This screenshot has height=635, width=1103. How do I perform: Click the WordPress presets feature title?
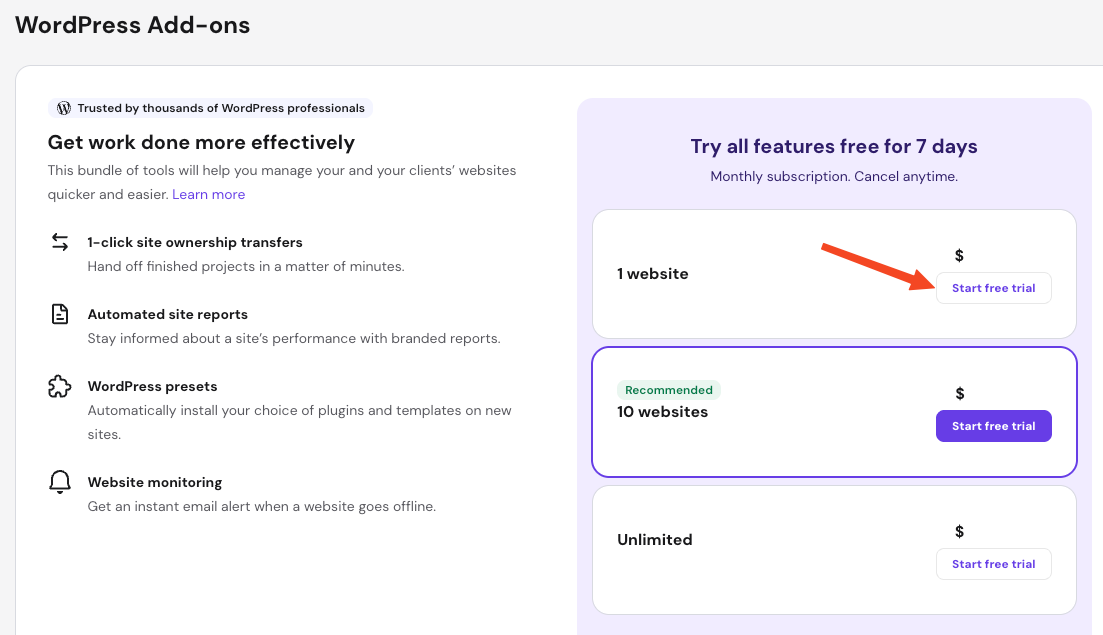point(152,386)
